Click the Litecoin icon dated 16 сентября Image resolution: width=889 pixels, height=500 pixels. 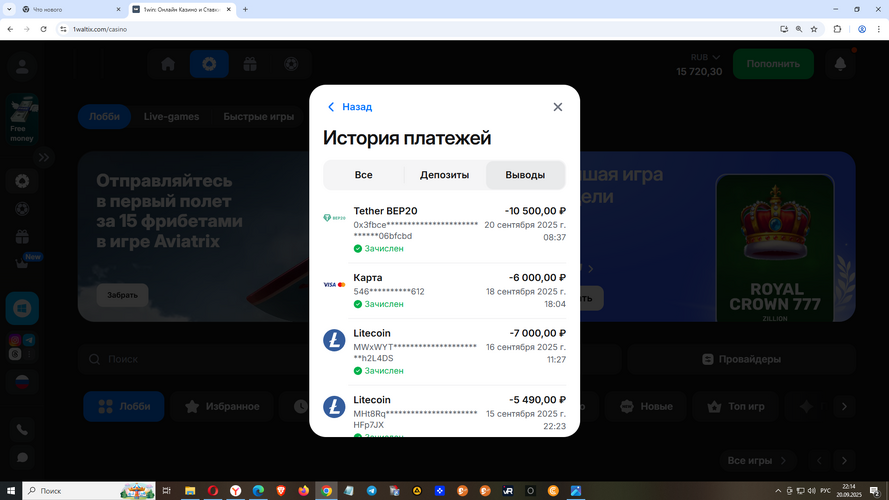pos(334,340)
